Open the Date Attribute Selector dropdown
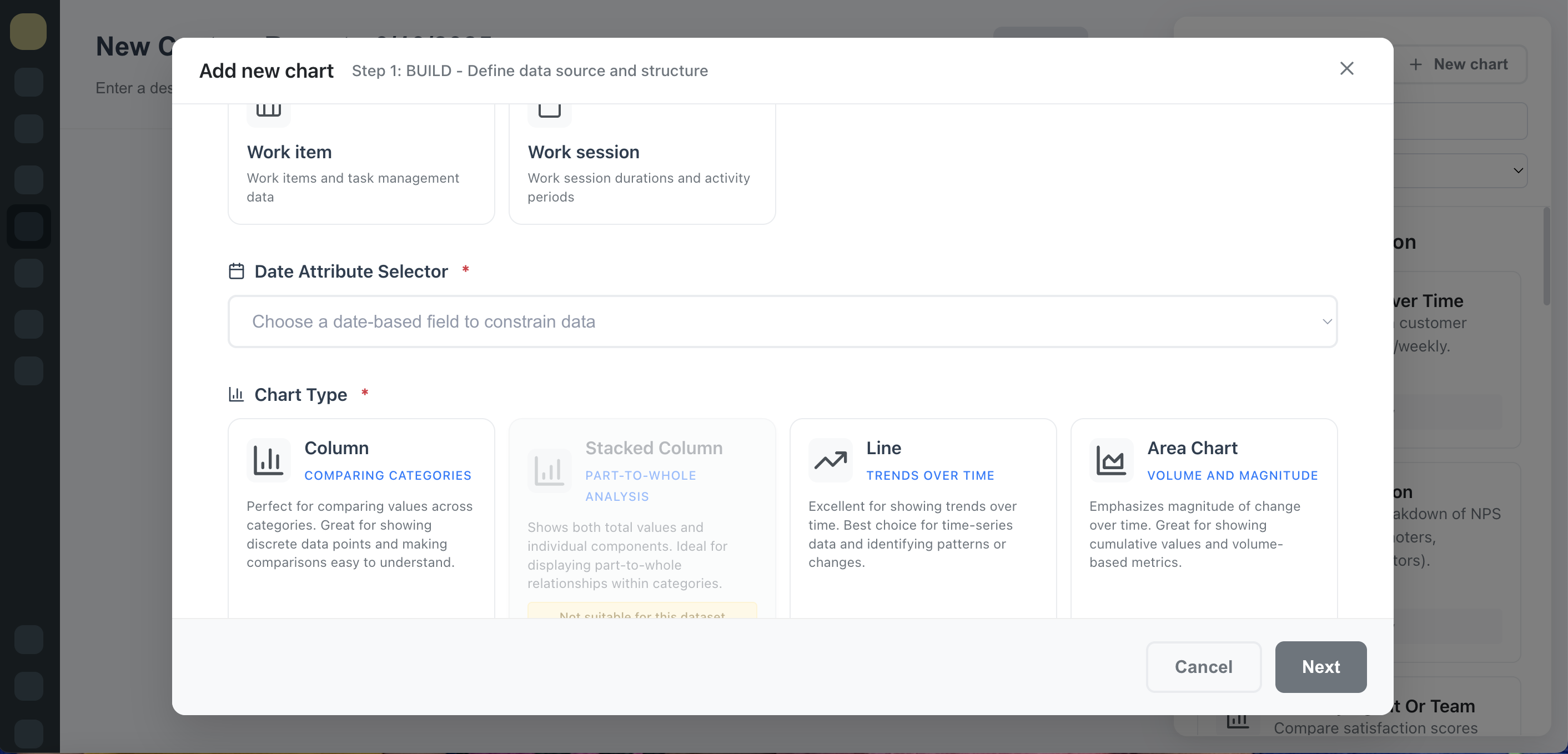The height and width of the screenshot is (754, 1568). pos(782,321)
